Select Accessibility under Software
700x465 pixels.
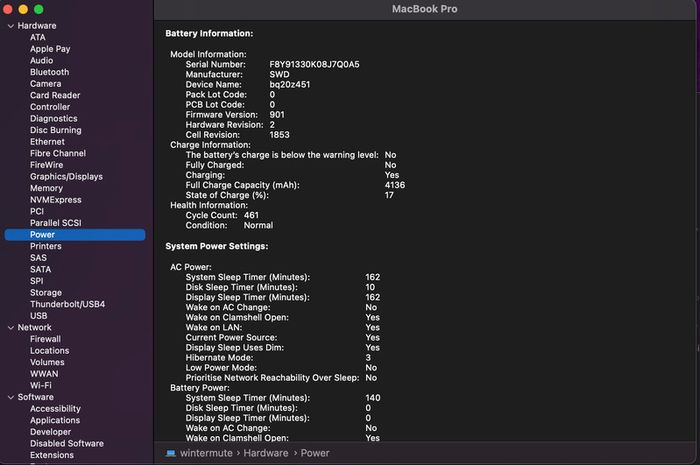tap(55, 409)
